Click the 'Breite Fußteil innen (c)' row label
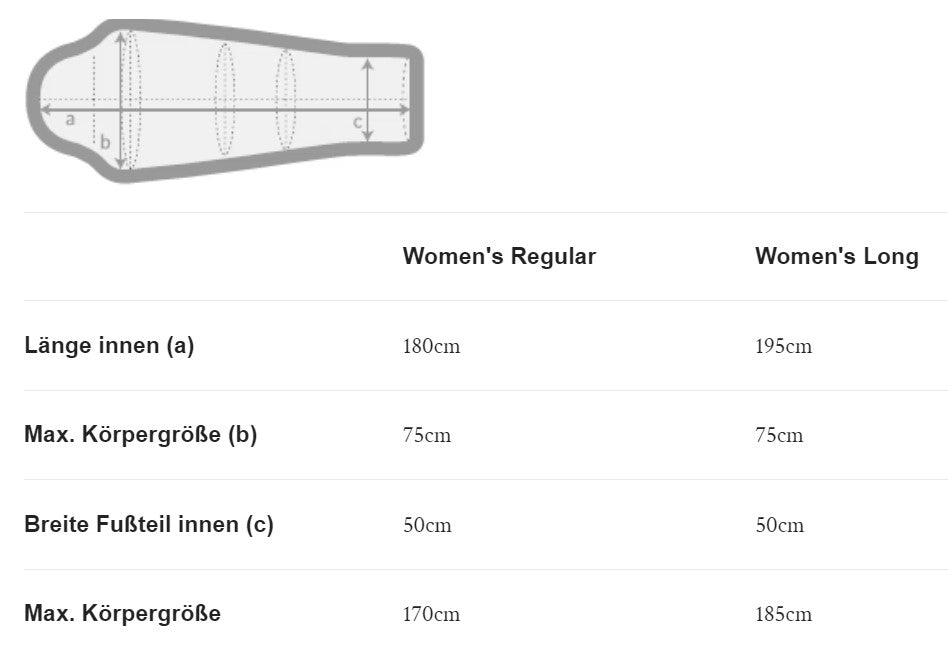 pyautogui.click(x=148, y=524)
